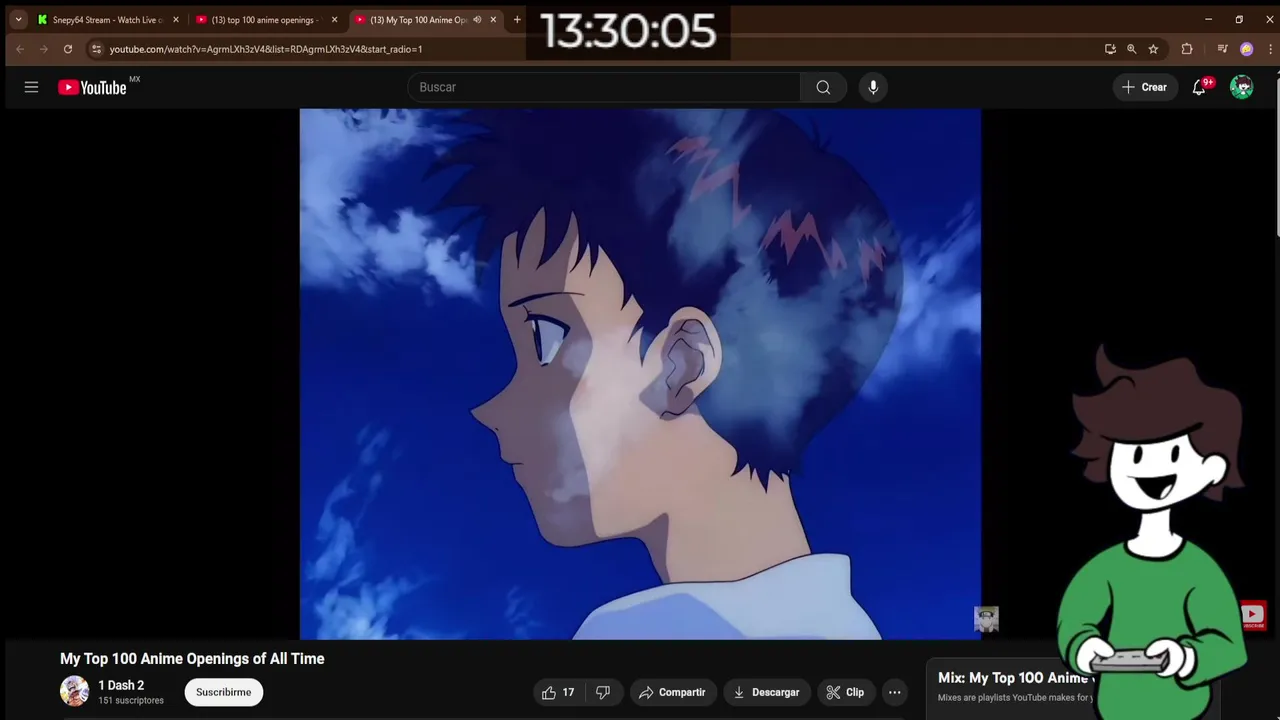This screenshot has width=1280, height=720.
Task: Click the 151 suscriptores text
Action: click(x=131, y=701)
